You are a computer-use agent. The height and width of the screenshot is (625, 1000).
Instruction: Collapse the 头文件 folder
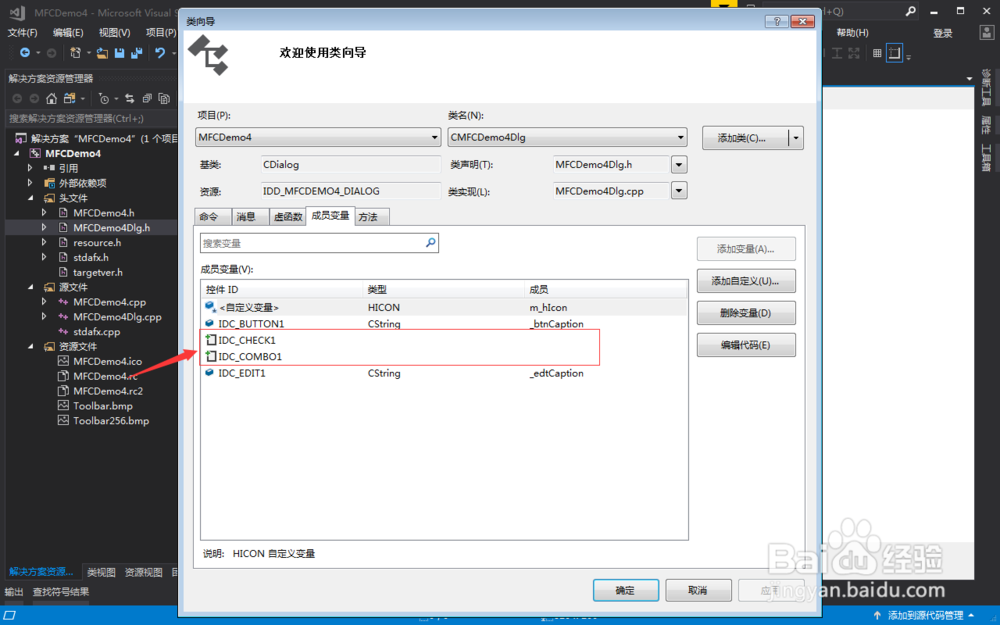point(30,198)
